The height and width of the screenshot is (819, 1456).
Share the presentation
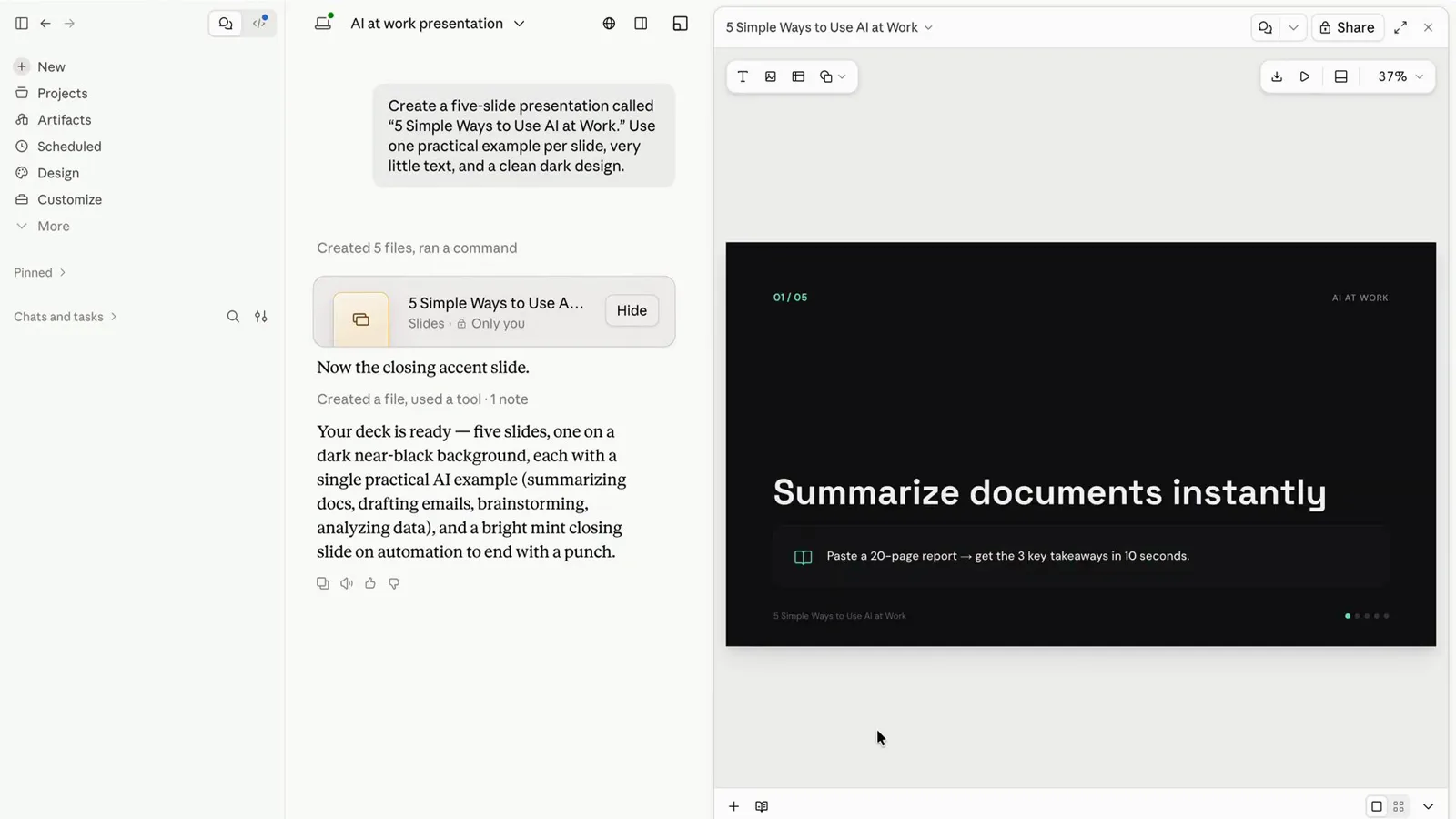[1348, 27]
